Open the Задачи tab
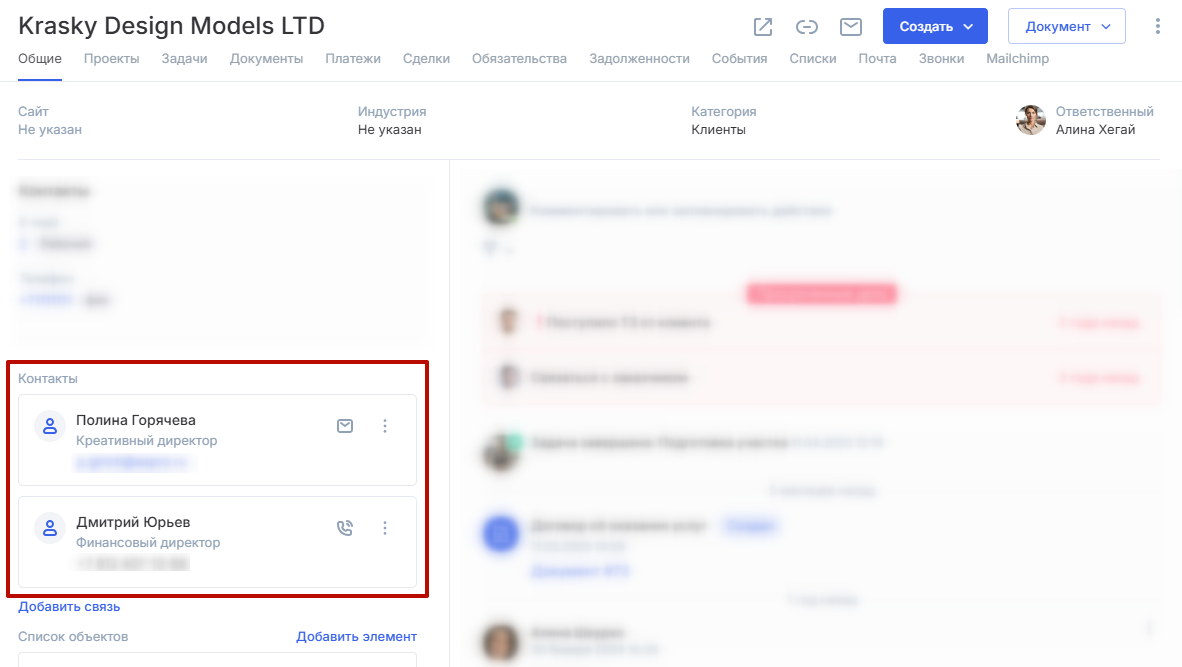 point(184,59)
